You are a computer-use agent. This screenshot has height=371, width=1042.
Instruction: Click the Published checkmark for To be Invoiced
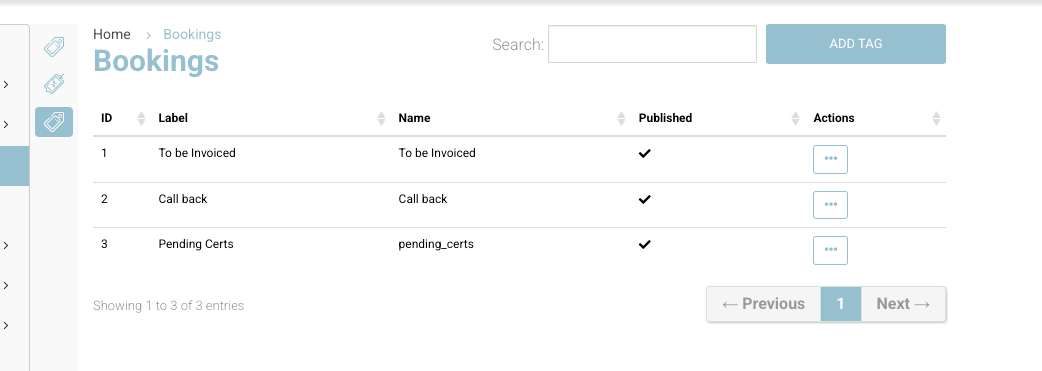point(645,153)
